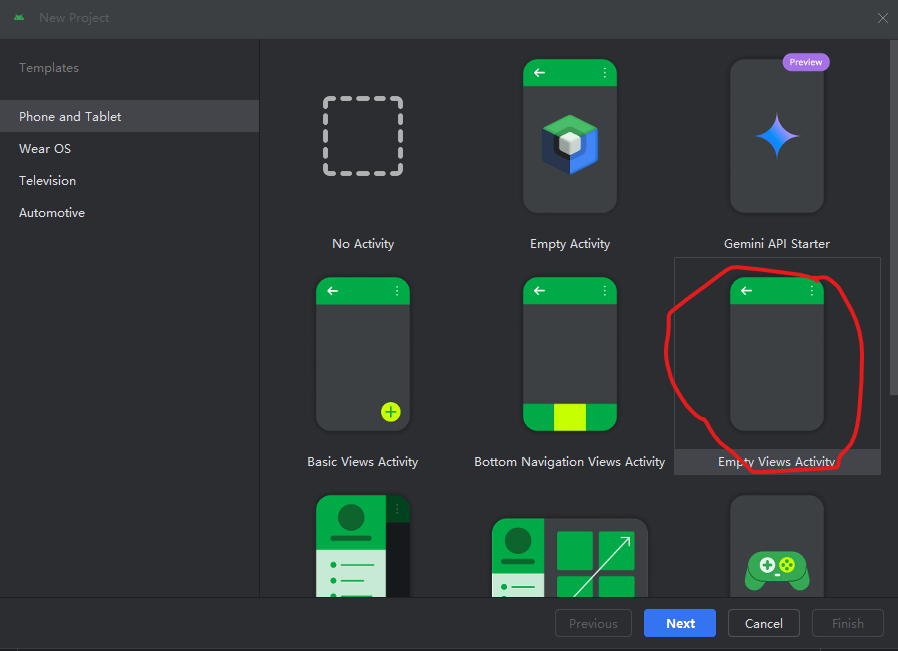
Task: Switch to the Automotive templates
Action: click(x=129, y=212)
